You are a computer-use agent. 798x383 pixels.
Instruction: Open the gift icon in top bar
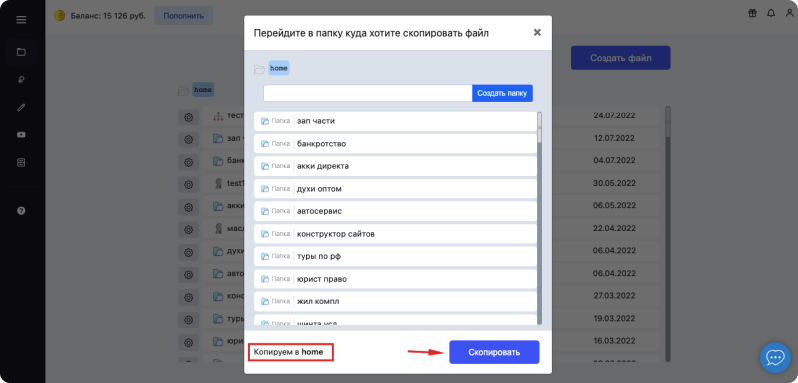[x=752, y=13]
